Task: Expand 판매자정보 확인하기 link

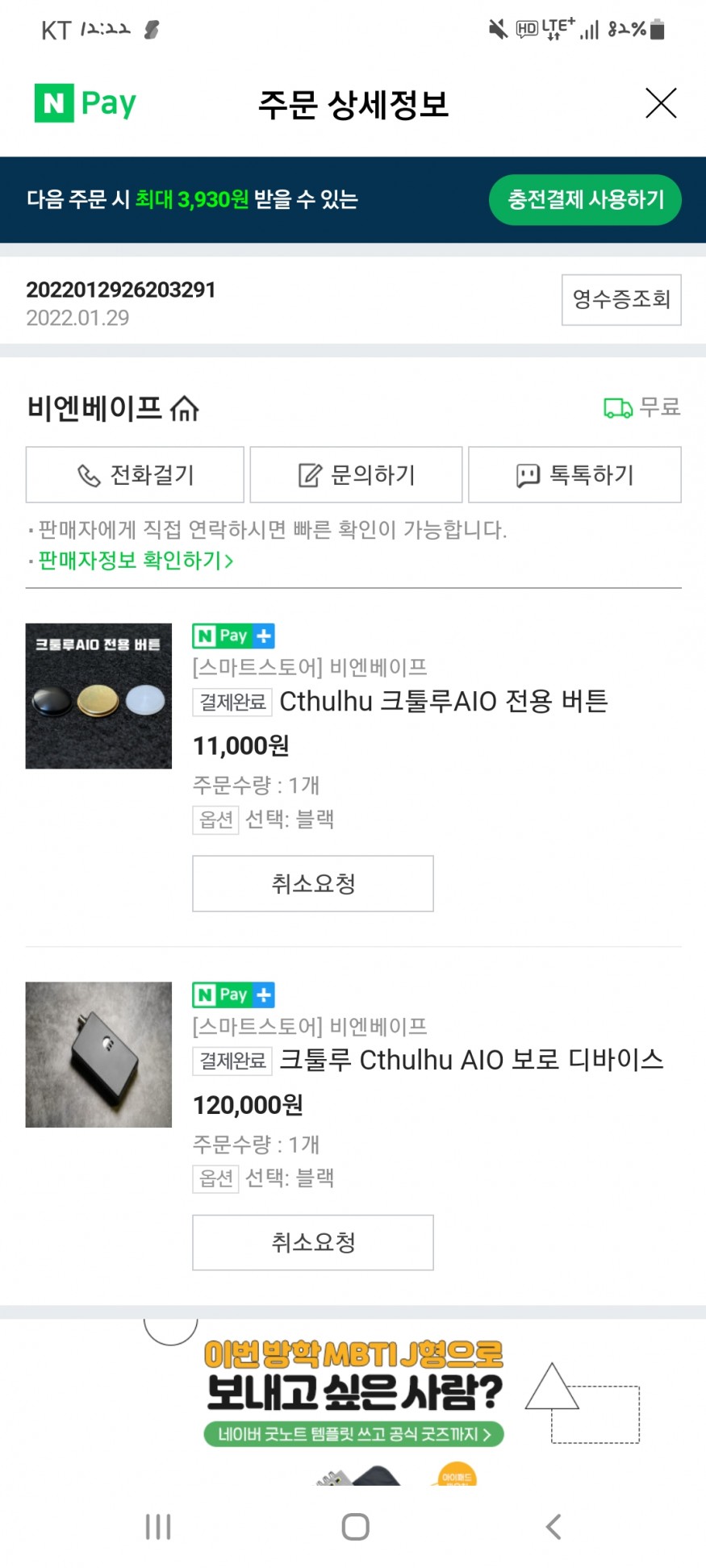Action: pyautogui.click(x=136, y=561)
